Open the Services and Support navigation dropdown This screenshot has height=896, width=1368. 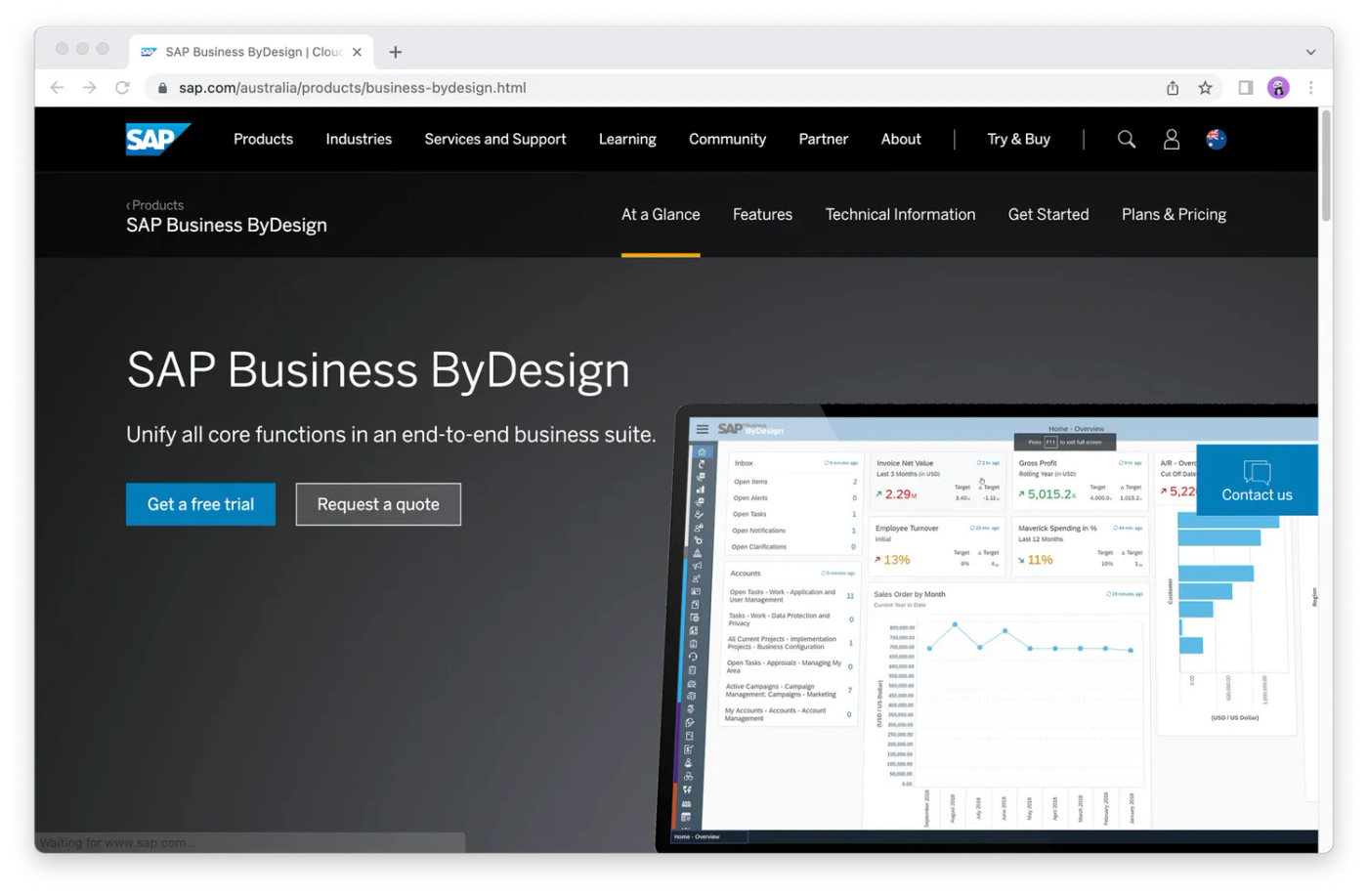pyautogui.click(x=494, y=139)
